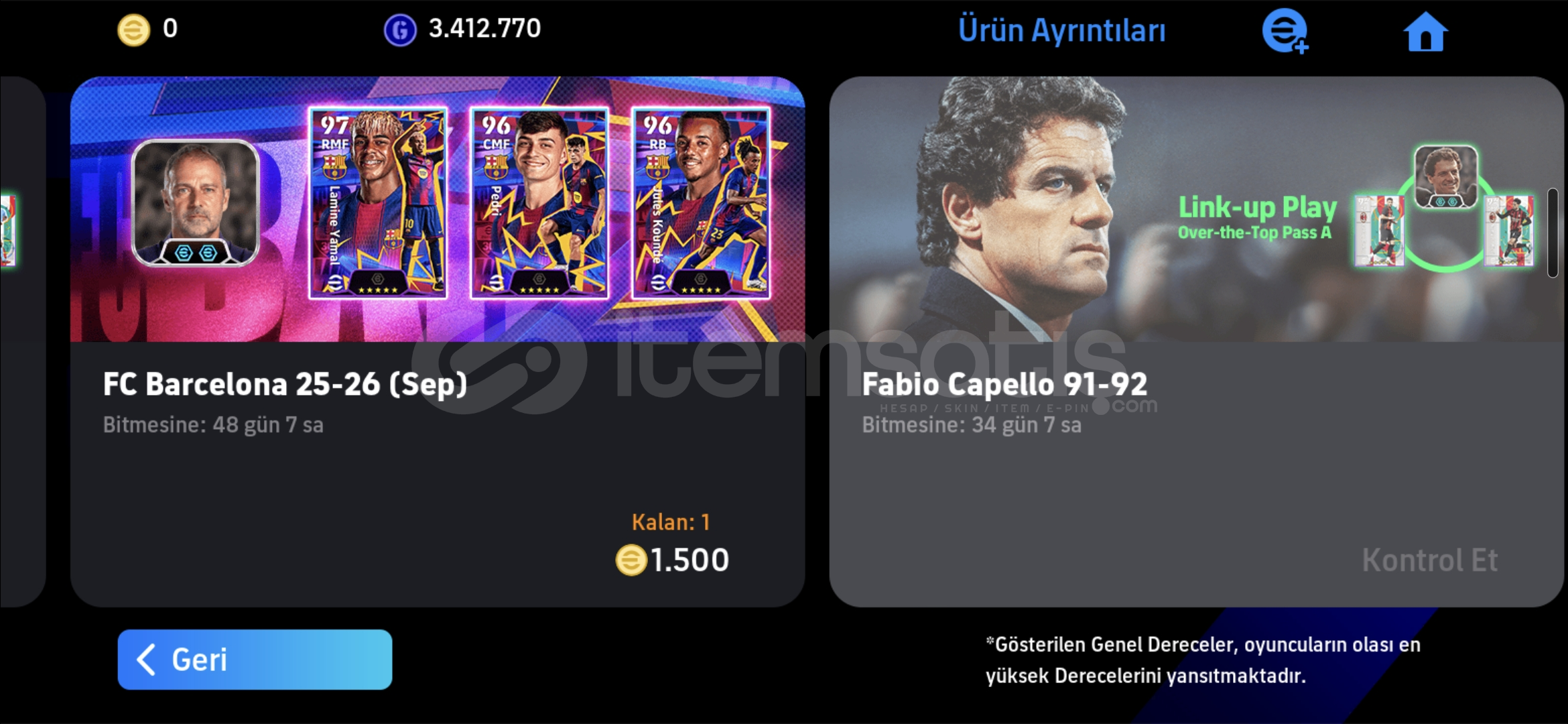Select the FC Barcelona 25-26 (Sep) pack title

(x=285, y=385)
